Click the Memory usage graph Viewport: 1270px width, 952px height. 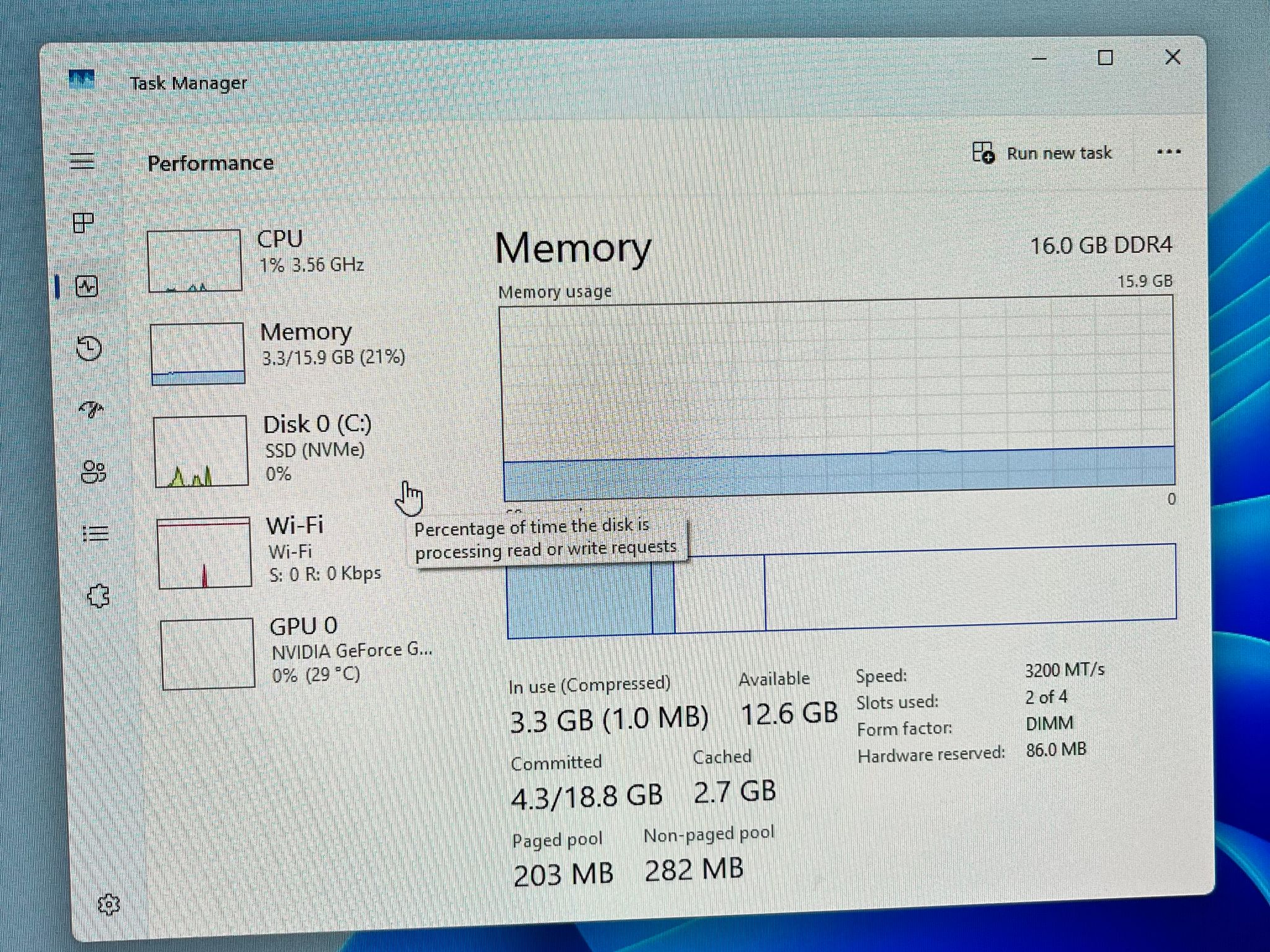pyautogui.click(x=838, y=398)
